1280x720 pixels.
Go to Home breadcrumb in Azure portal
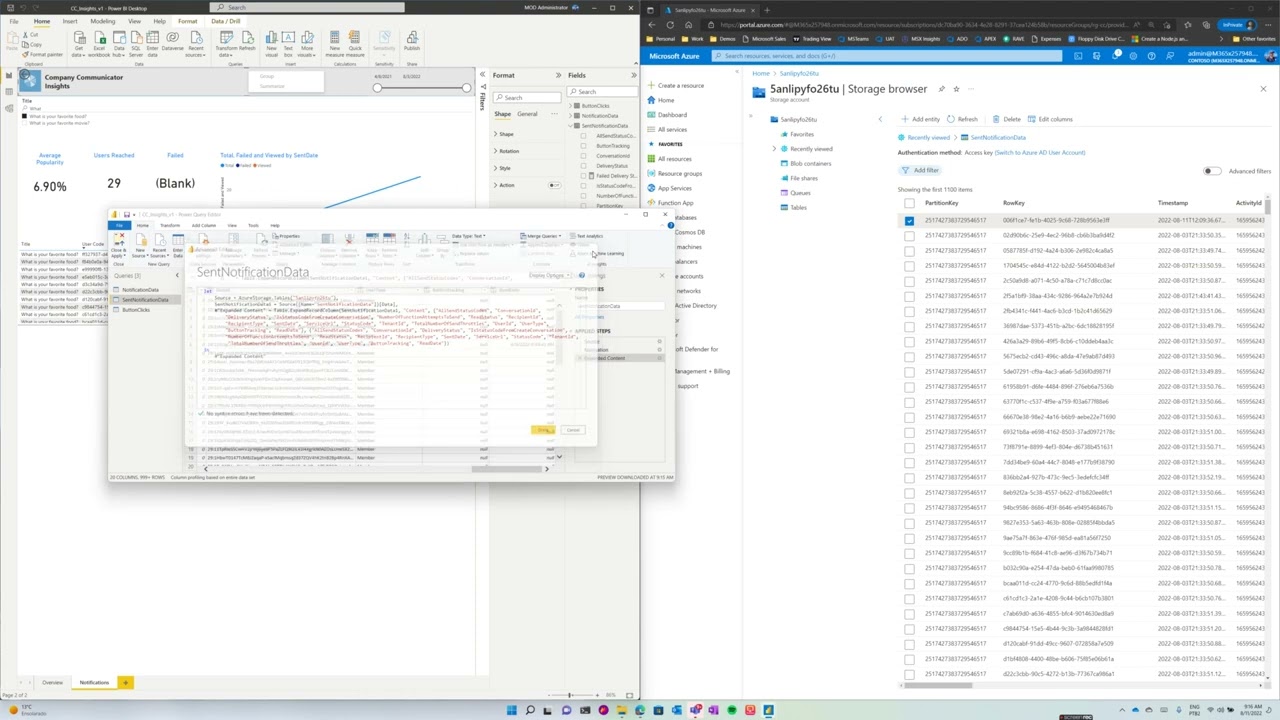[x=761, y=74]
